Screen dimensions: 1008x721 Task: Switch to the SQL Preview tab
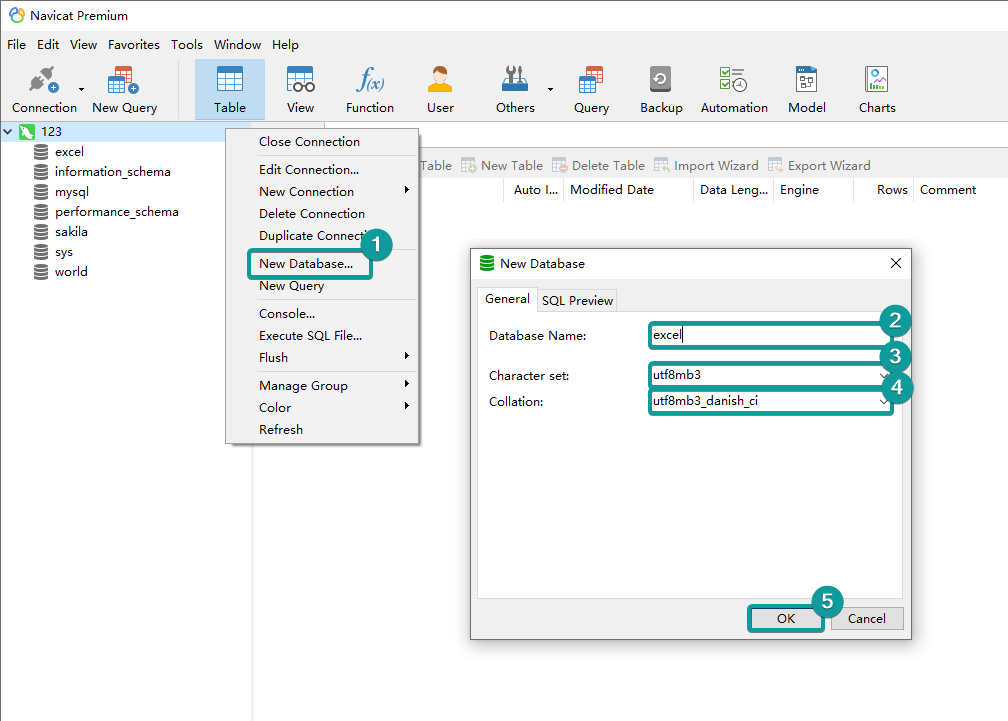pyautogui.click(x=577, y=300)
